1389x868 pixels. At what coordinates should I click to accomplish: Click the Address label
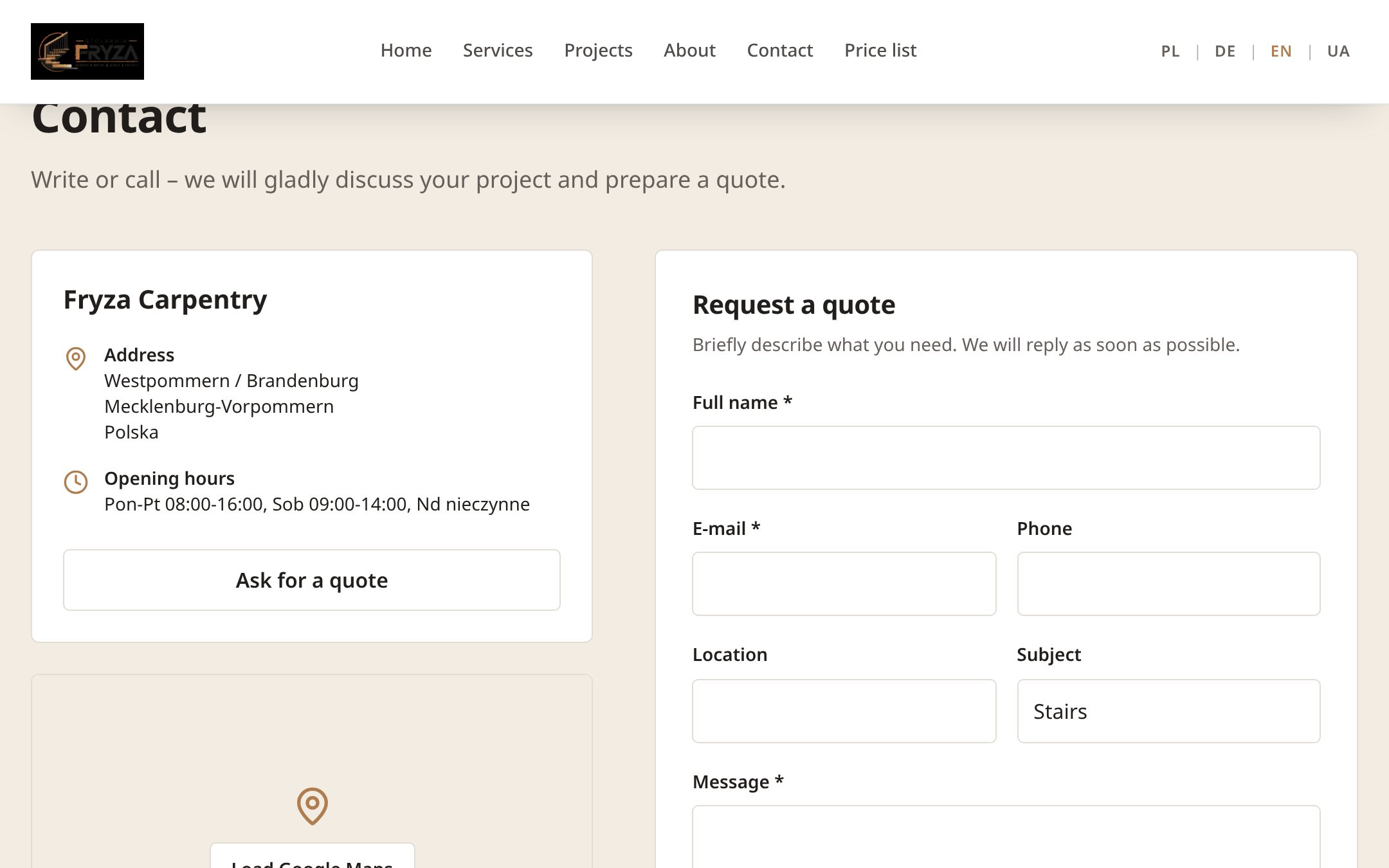[139, 355]
